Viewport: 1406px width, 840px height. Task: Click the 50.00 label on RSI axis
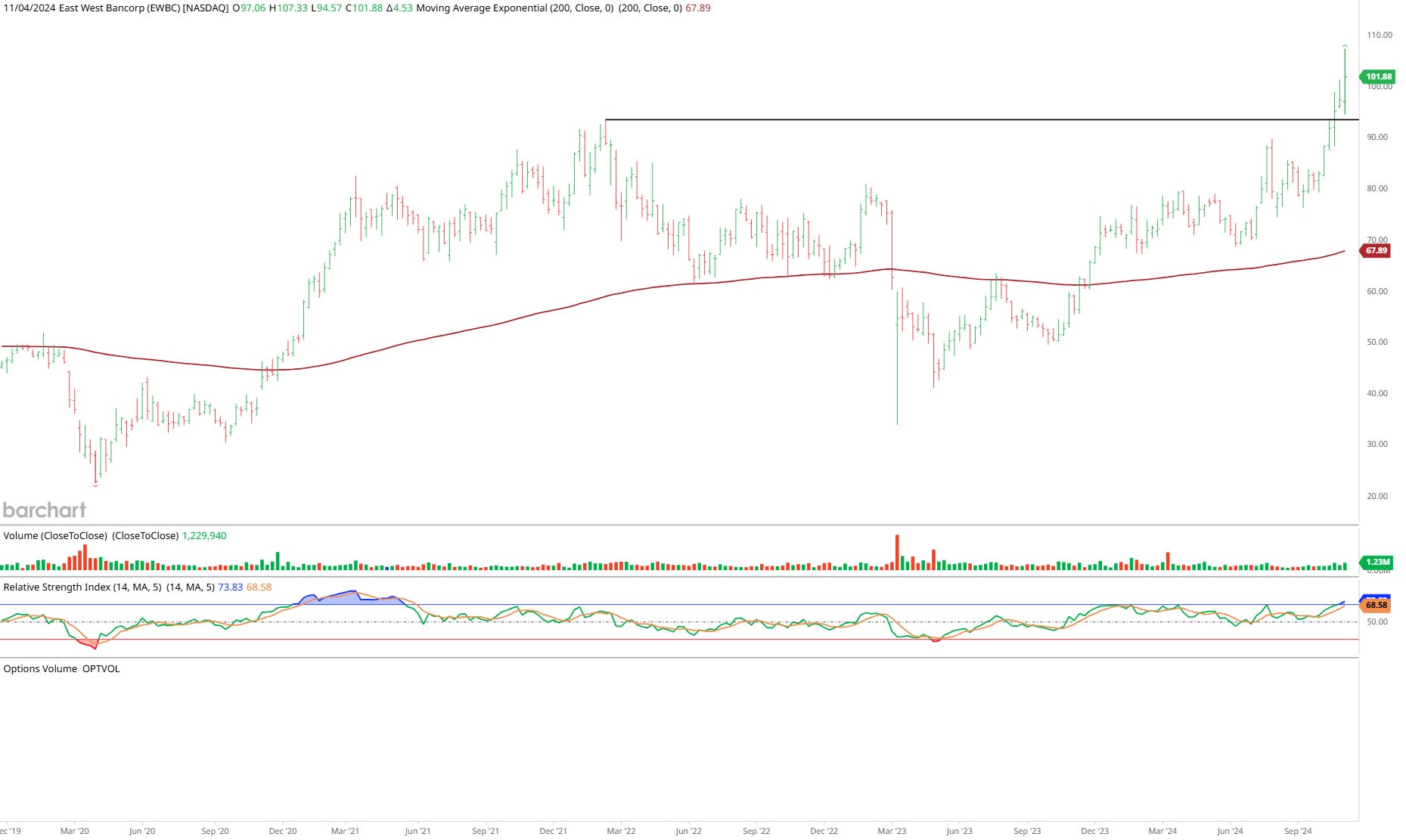click(1377, 621)
